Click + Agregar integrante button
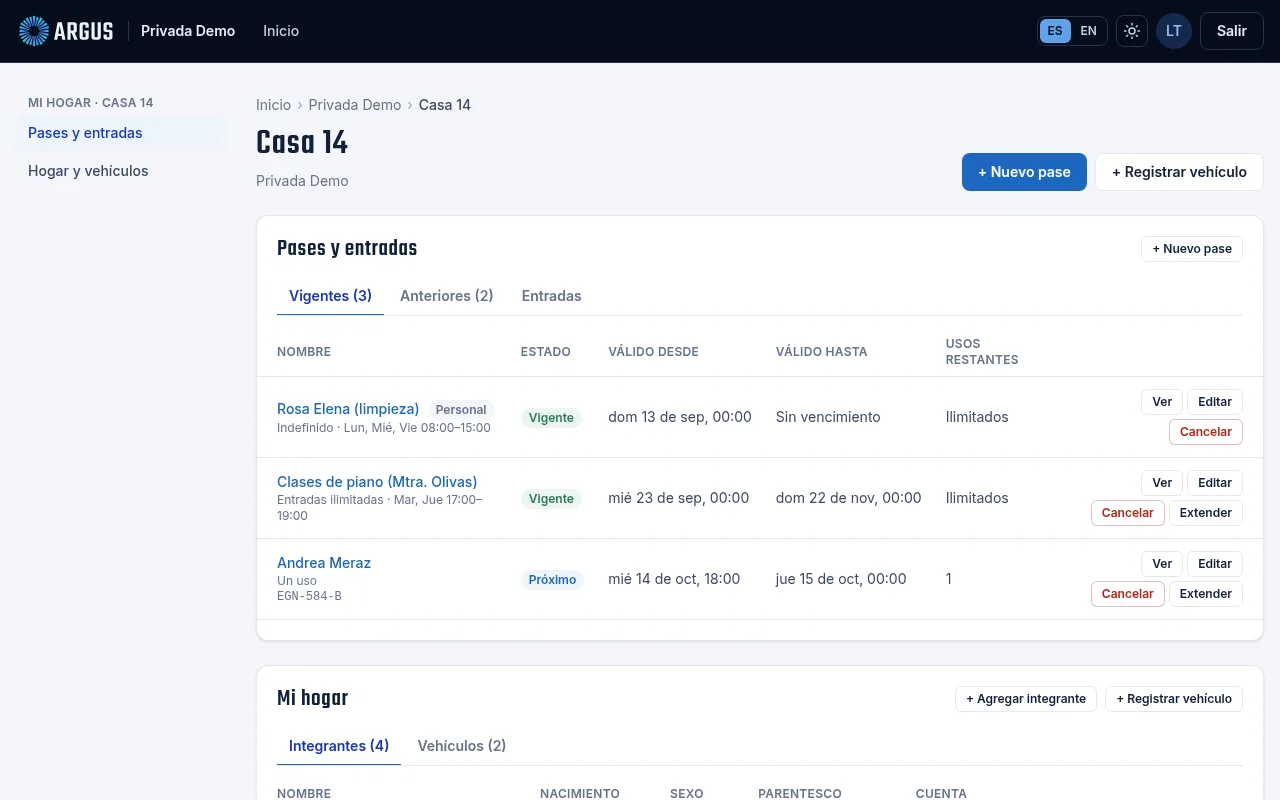Screen dimensions: 1280x800 coord(1026,699)
